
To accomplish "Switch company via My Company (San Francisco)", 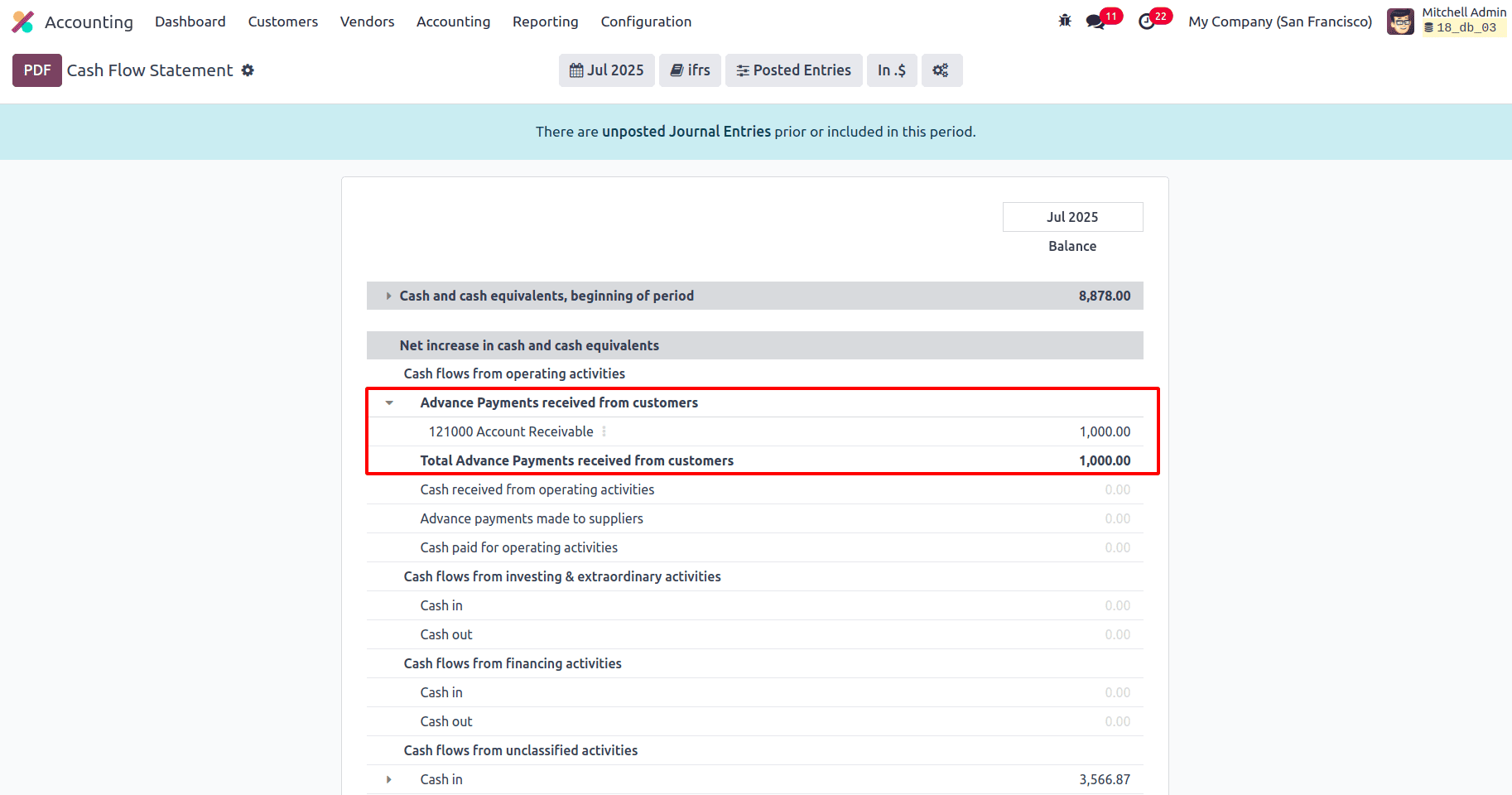I will coord(1280,22).
